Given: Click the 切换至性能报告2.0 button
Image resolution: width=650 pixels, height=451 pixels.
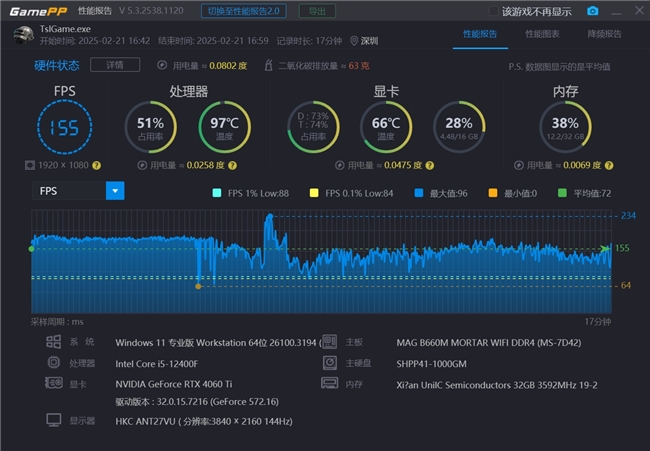Looking at the screenshot, I should (244, 11).
